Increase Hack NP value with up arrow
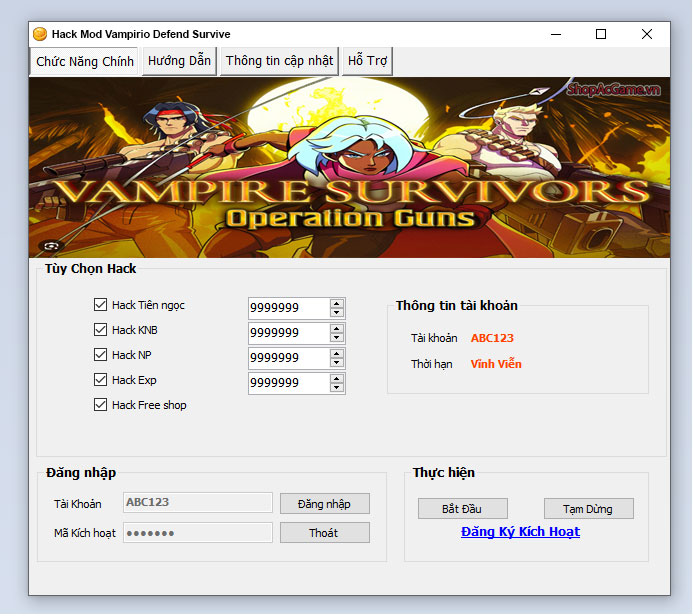Image resolution: width=693 pixels, height=616 pixels. (337, 354)
